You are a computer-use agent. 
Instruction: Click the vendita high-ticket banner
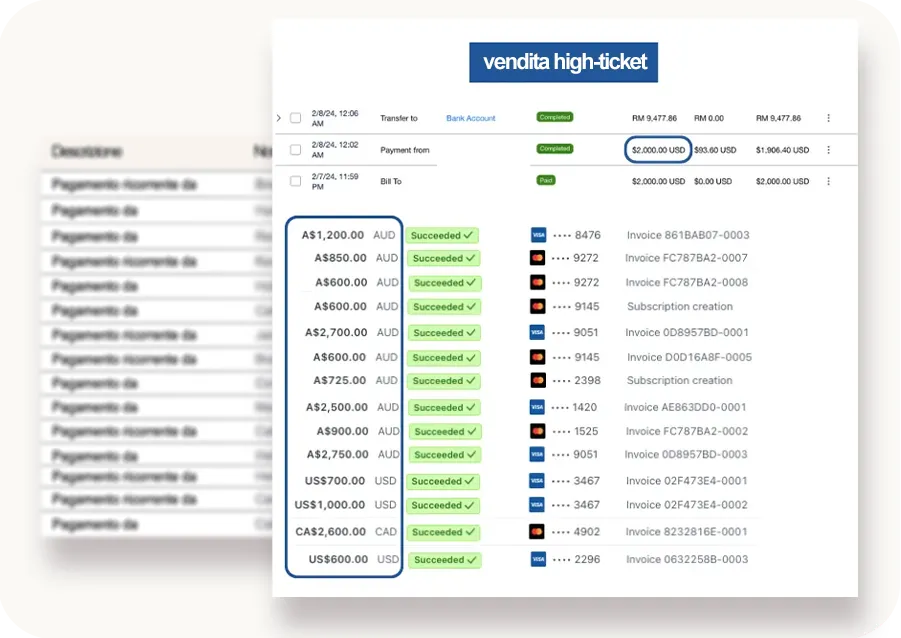[563, 62]
